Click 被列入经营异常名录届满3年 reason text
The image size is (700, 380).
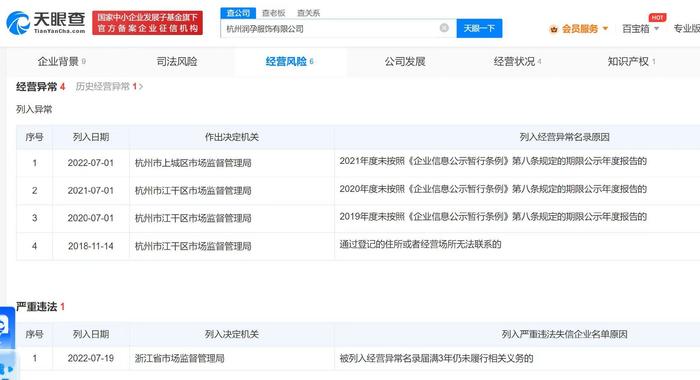(436, 358)
